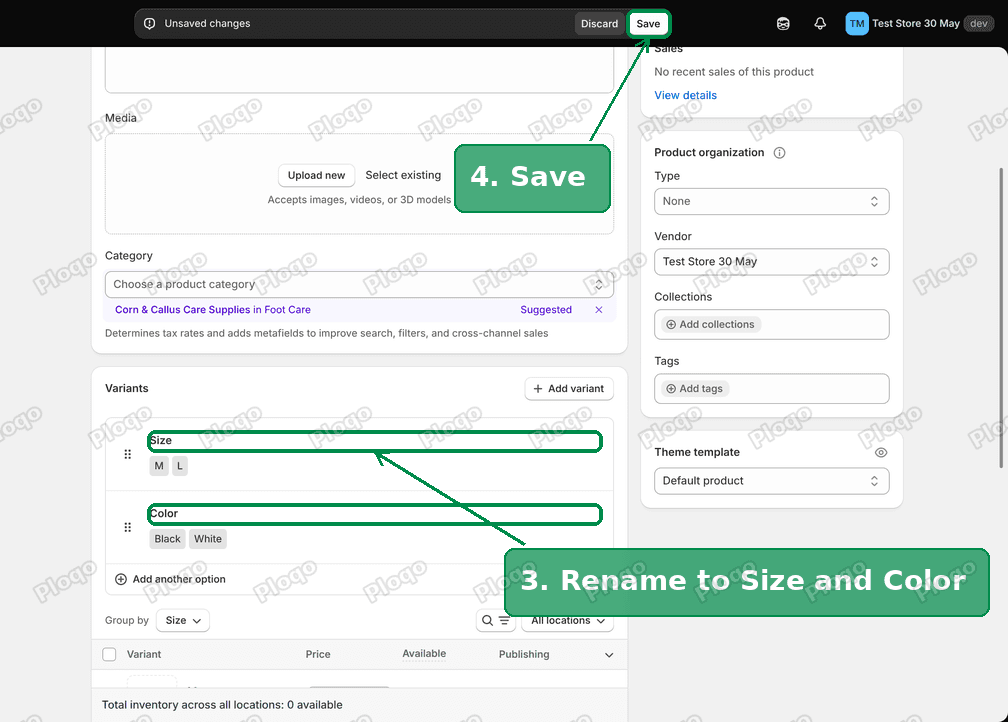Save the product changes
This screenshot has width=1008, height=722.
pos(648,24)
